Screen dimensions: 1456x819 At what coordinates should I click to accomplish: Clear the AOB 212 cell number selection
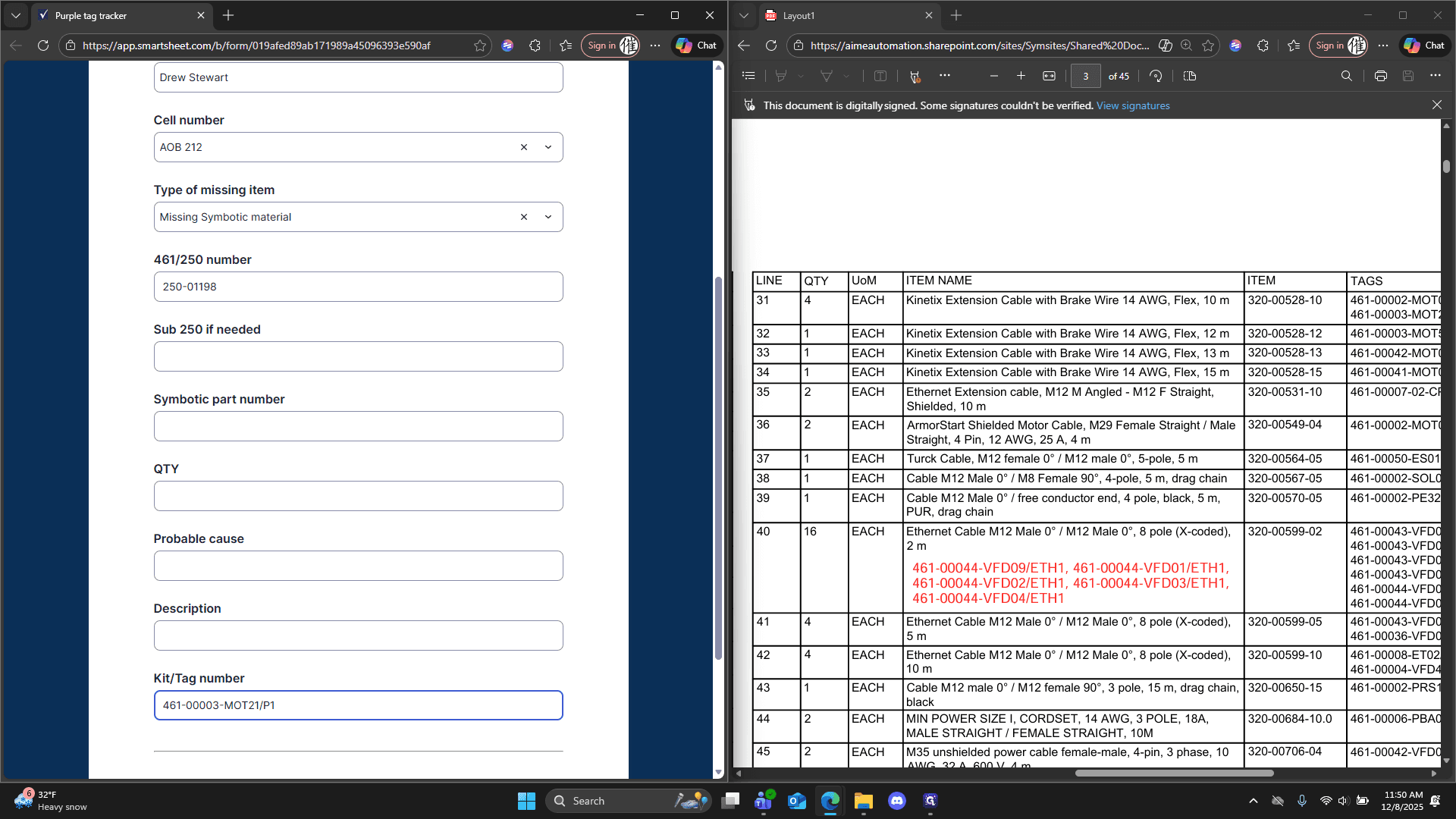pyautogui.click(x=523, y=147)
